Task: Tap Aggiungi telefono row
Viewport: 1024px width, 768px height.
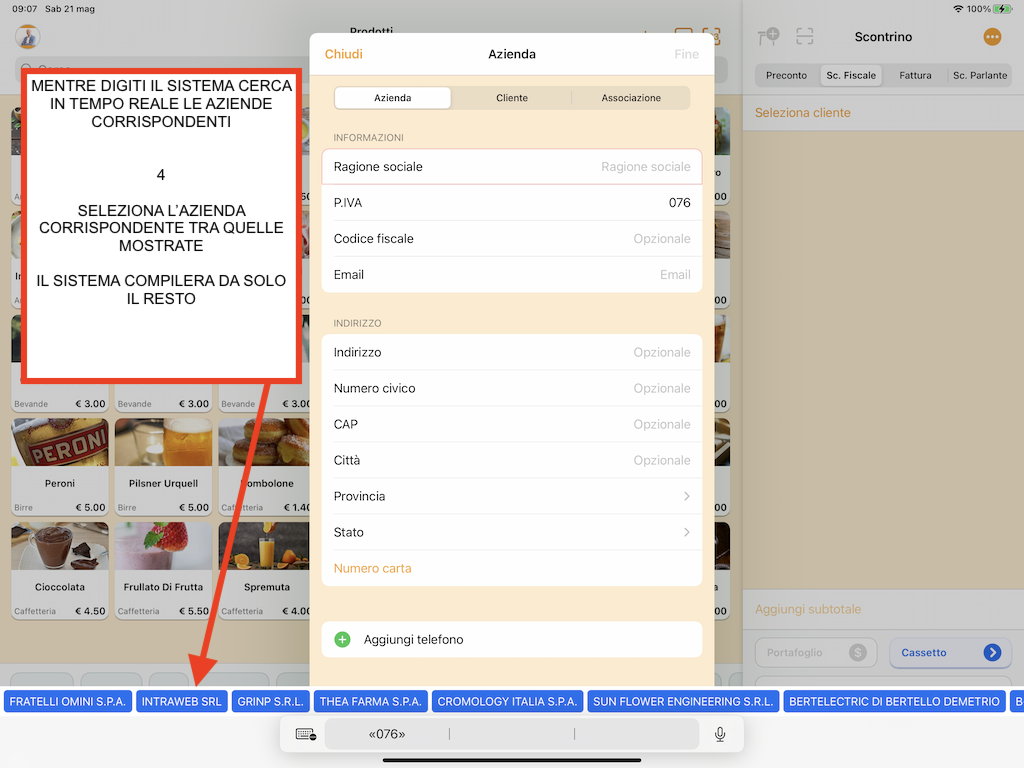Action: click(512, 639)
